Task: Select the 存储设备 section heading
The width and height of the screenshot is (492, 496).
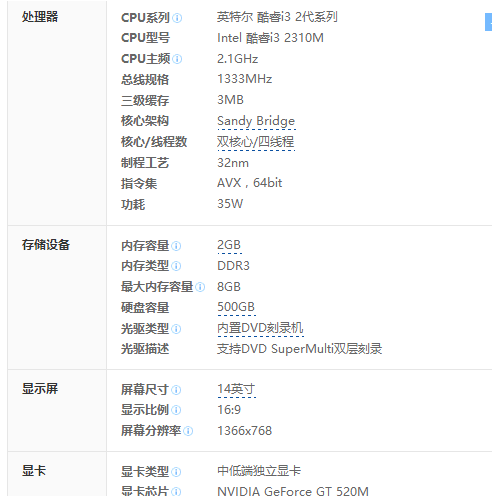Action: tap(46, 245)
